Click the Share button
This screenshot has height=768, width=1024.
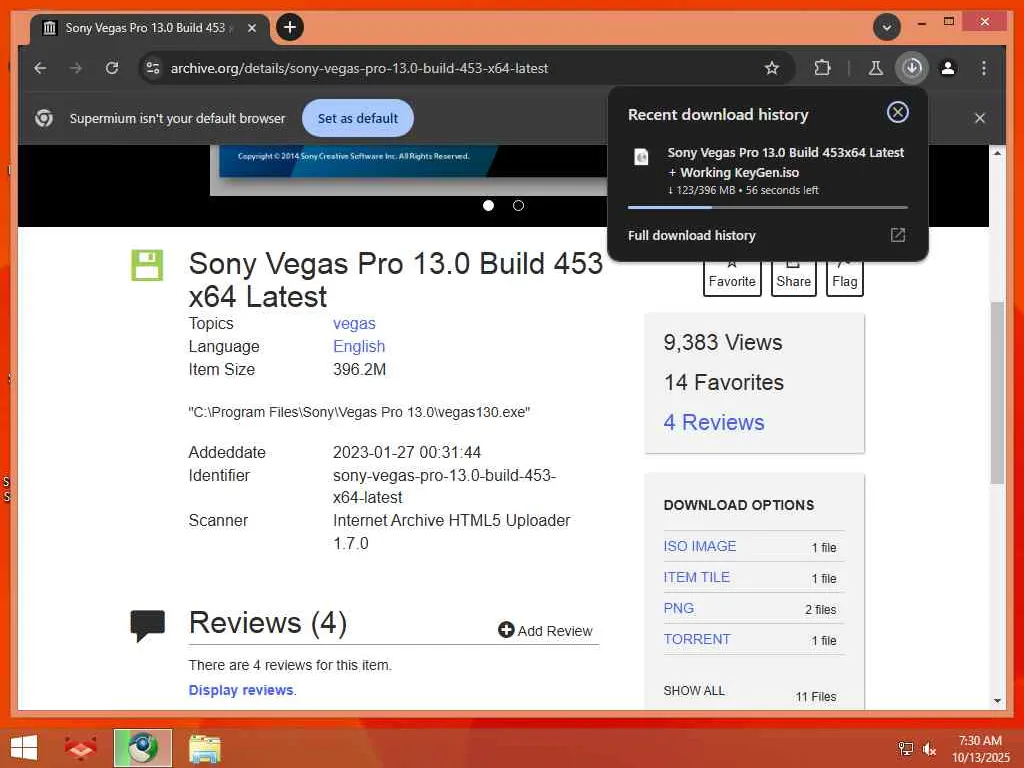(x=793, y=279)
